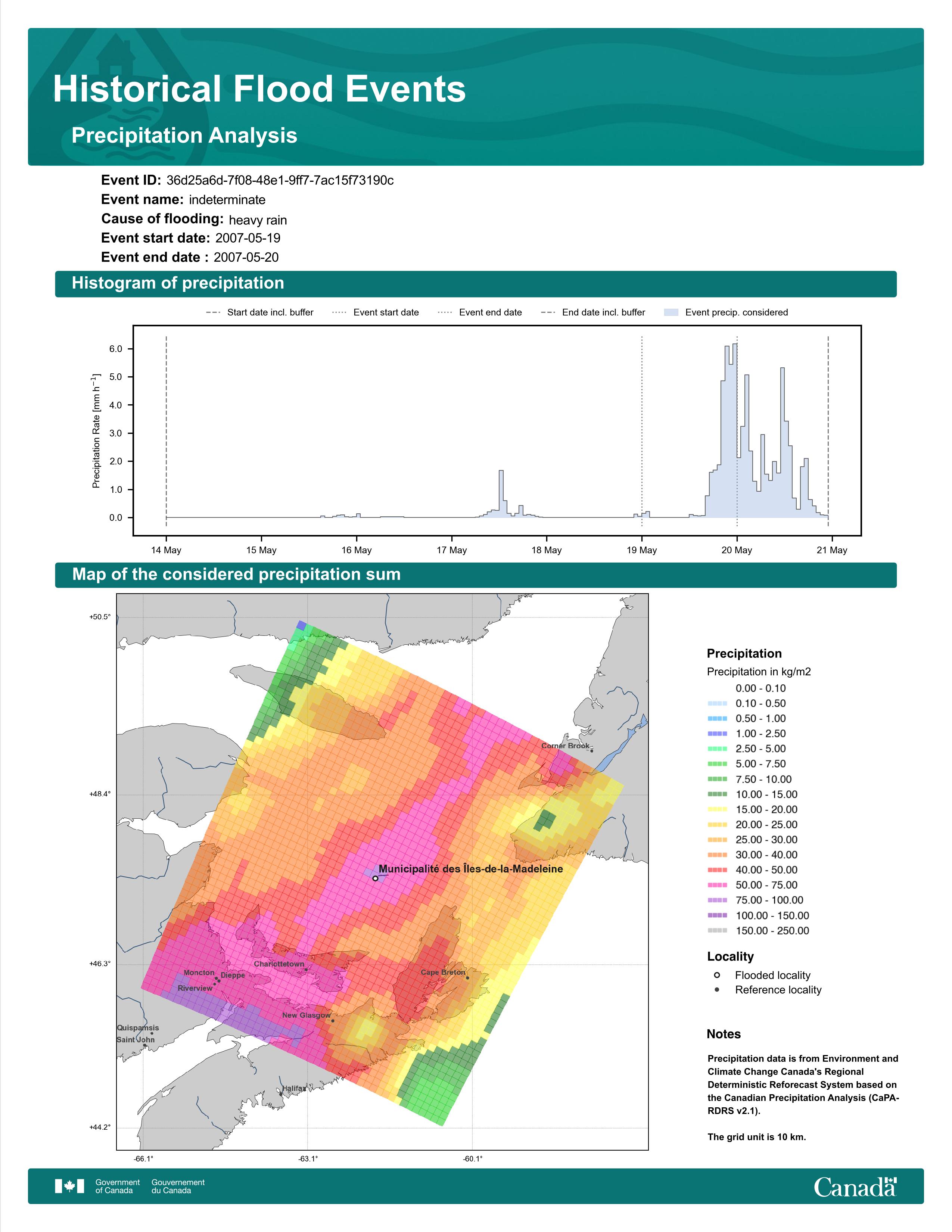This screenshot has width=952, height=1232.
Task: Click the Saint John locality dot
Action: (145, 1045)
